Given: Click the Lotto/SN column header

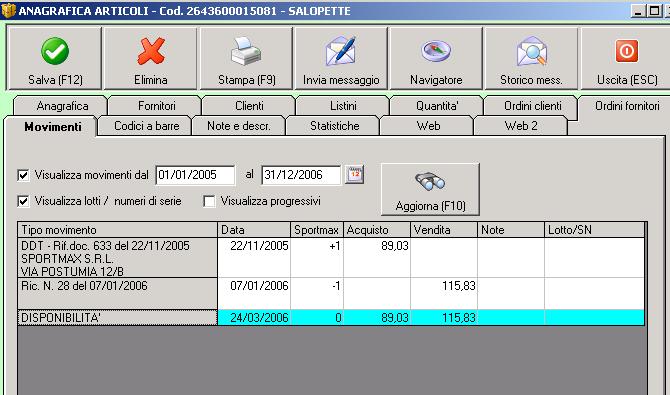Looking at the screenshot, I should click(x=594, y=230).
